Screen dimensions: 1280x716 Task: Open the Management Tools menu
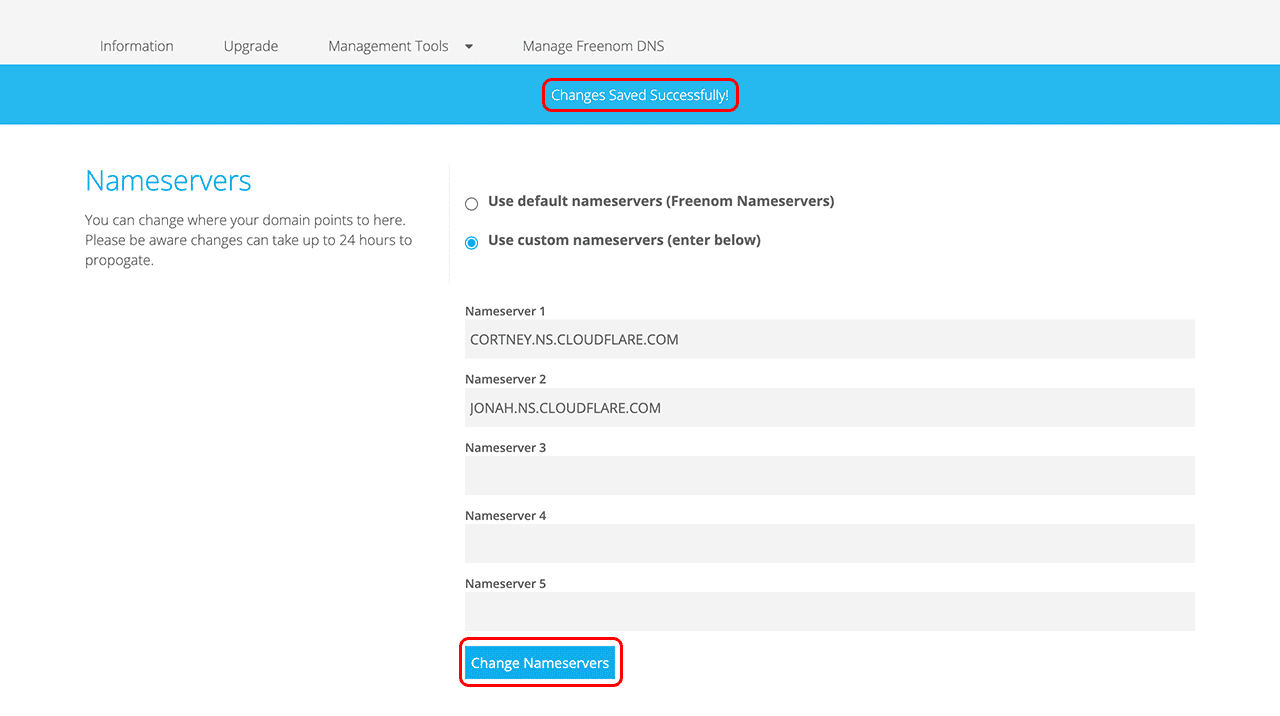click(388, 46)
